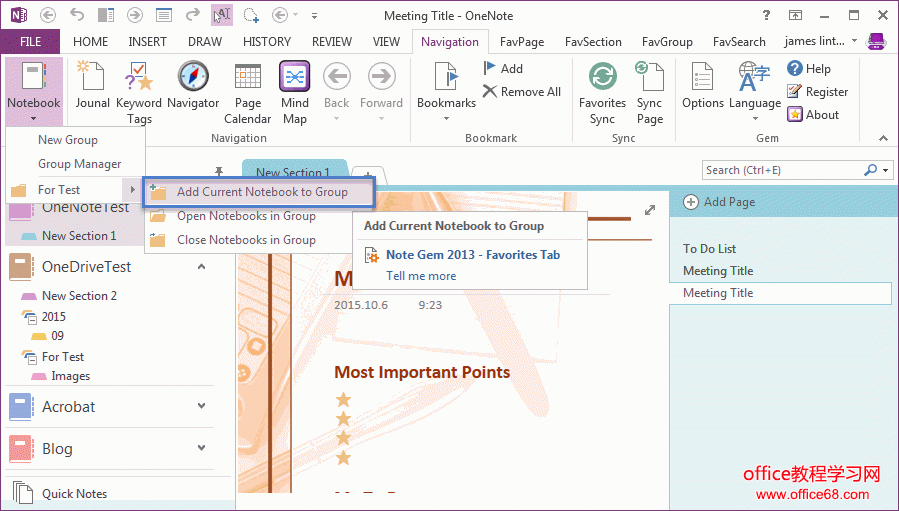Screen dimensions: 899x511
Task: Click the Tell me more link
Action: tap(421, 276)
